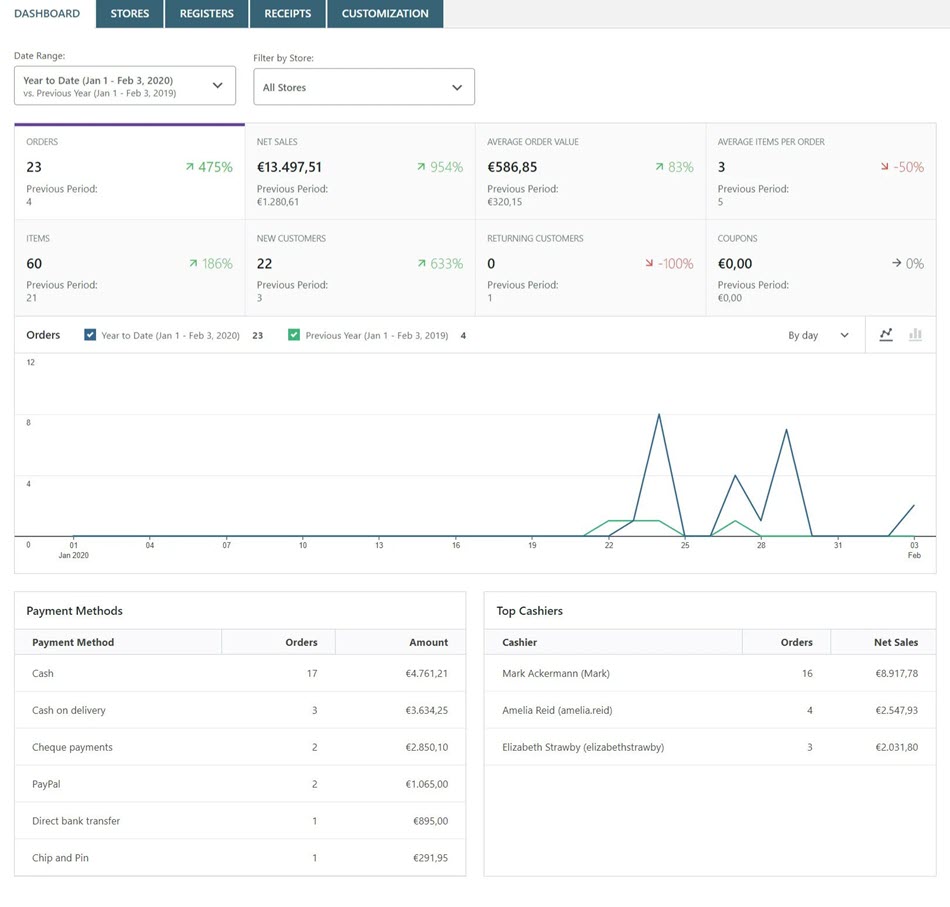
Task: Select the Average Items Per Order card
Action: tap(821, 171)
